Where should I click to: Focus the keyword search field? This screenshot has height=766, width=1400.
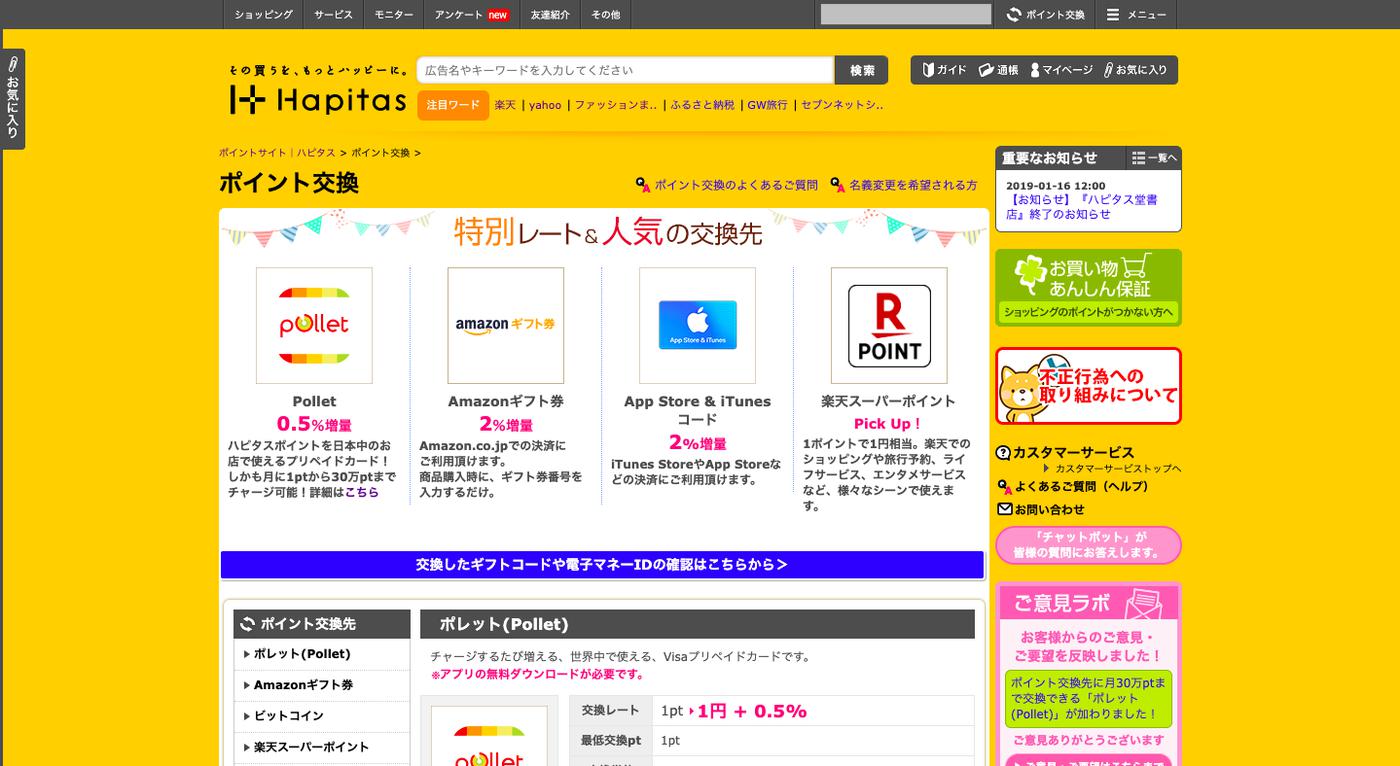(625, 70)
